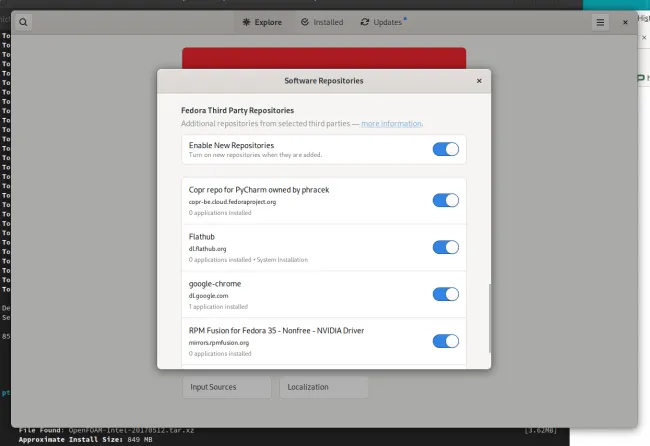Image resolution: width=650 pixels, height=446 pixels.
Task: Disable RPM Fusion NVIDIA Driver repository
Action: click(x=446, y=341)
